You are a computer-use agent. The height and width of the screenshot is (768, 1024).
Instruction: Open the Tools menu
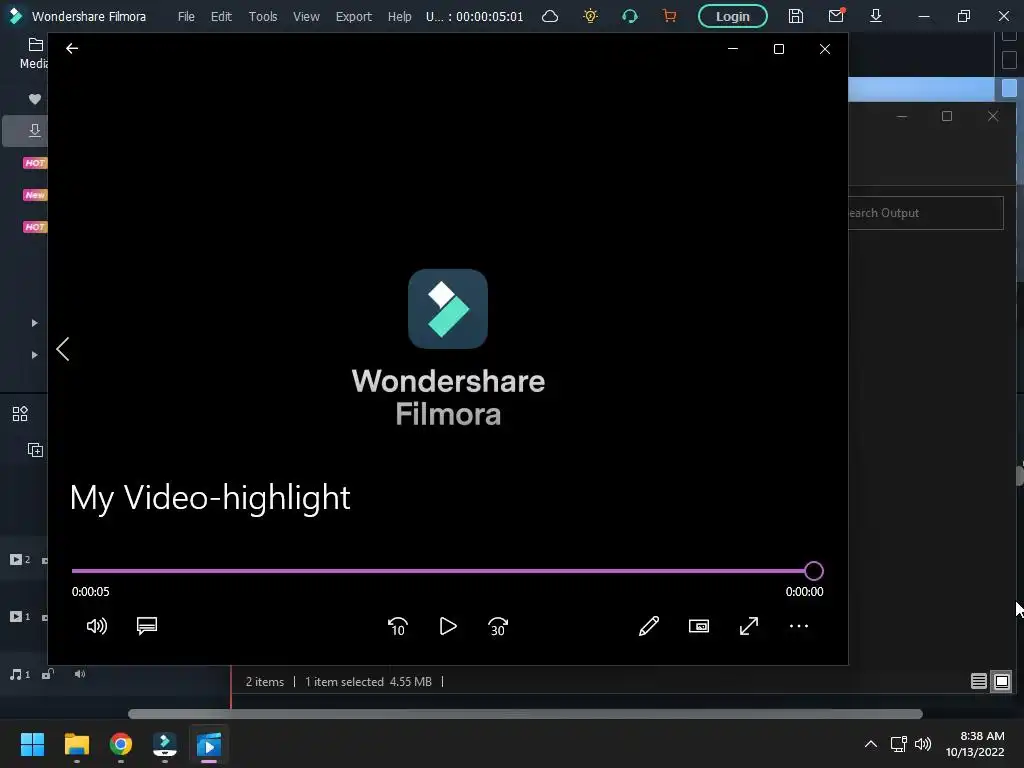(x=263, y=16)
